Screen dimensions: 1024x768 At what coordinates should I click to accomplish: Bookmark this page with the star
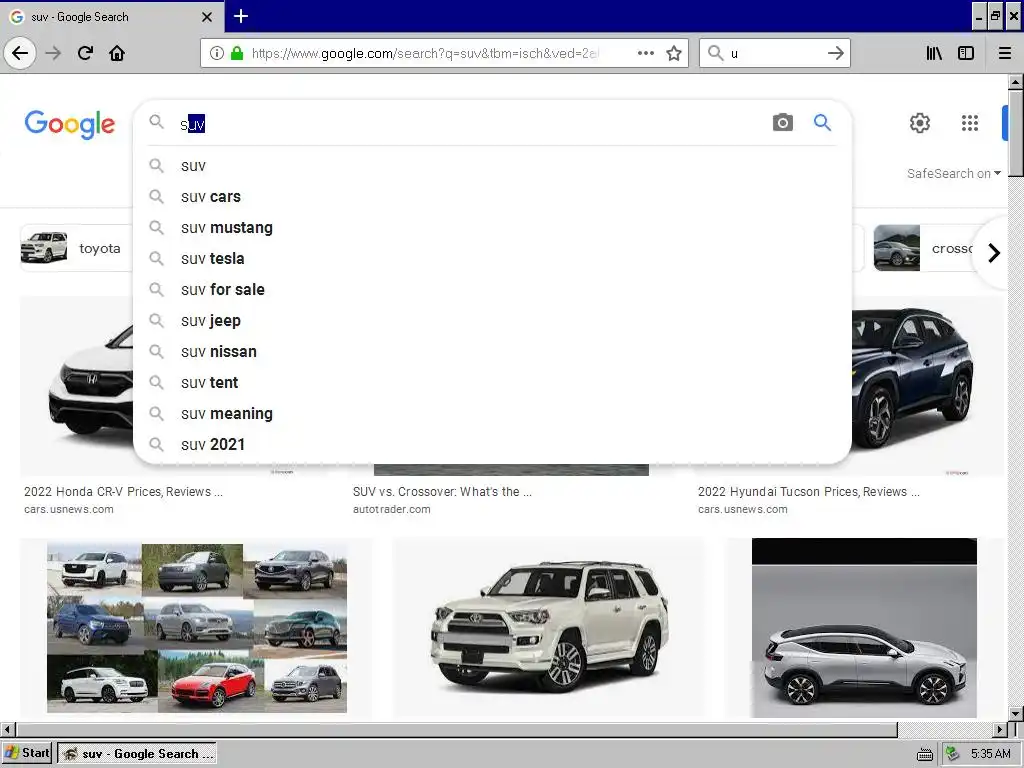click(674, 53)
